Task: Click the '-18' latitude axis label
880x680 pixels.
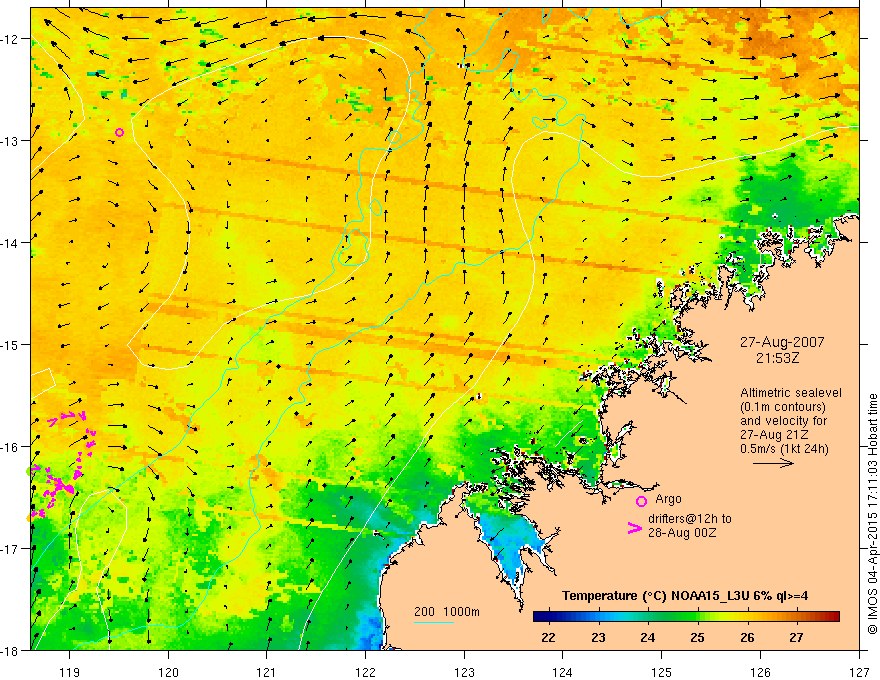Action: click(x=11, y=650)
